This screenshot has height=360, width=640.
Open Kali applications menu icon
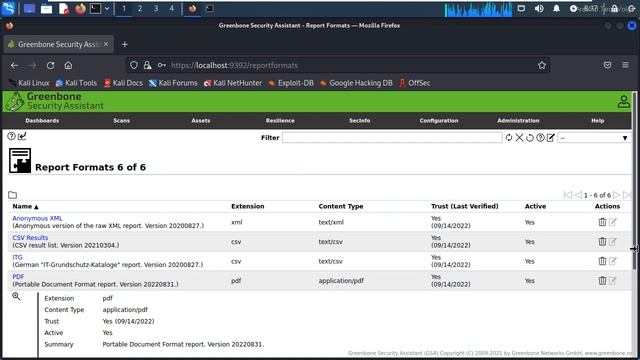pyautogui.click(x=8, y=8)
